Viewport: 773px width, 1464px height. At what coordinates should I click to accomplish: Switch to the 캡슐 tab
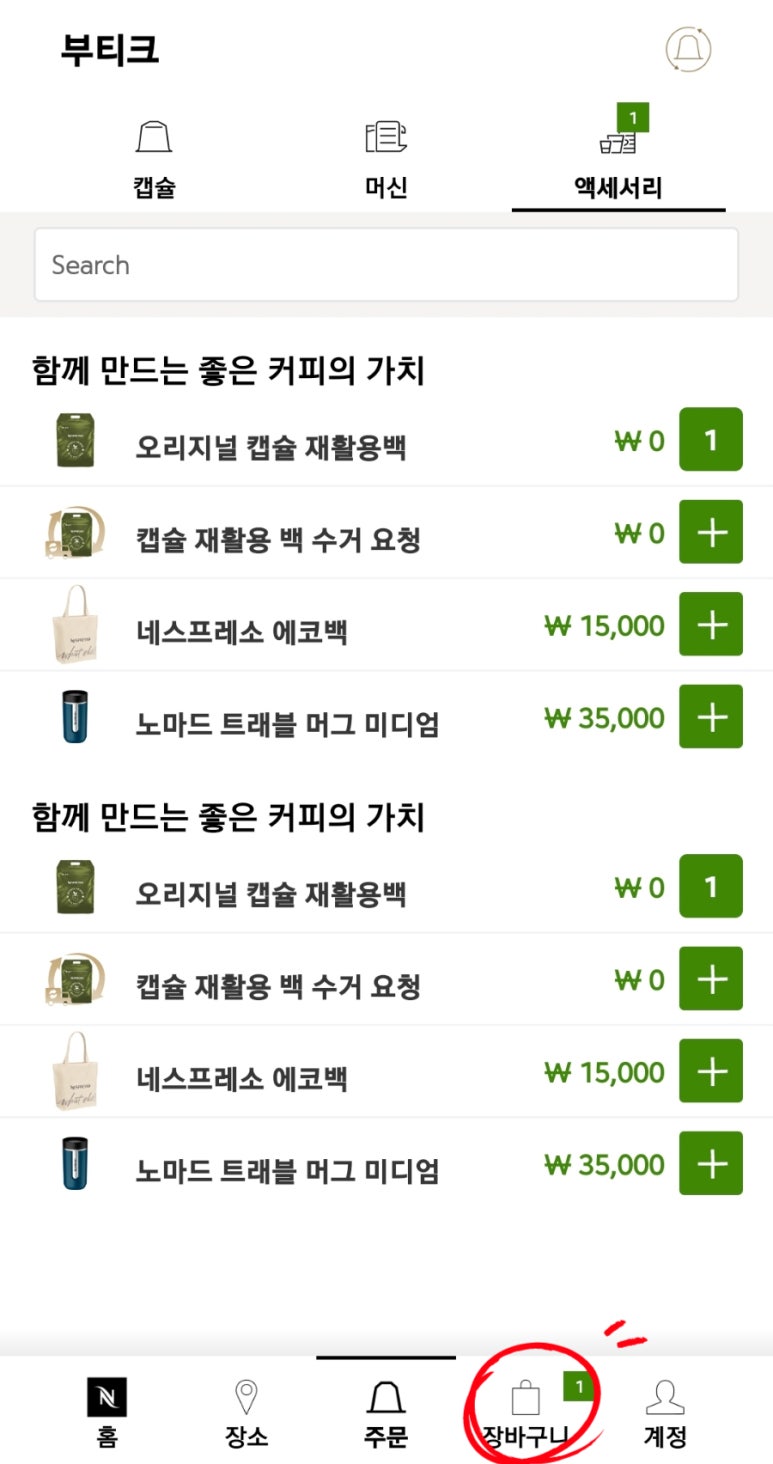pos(154,160)
